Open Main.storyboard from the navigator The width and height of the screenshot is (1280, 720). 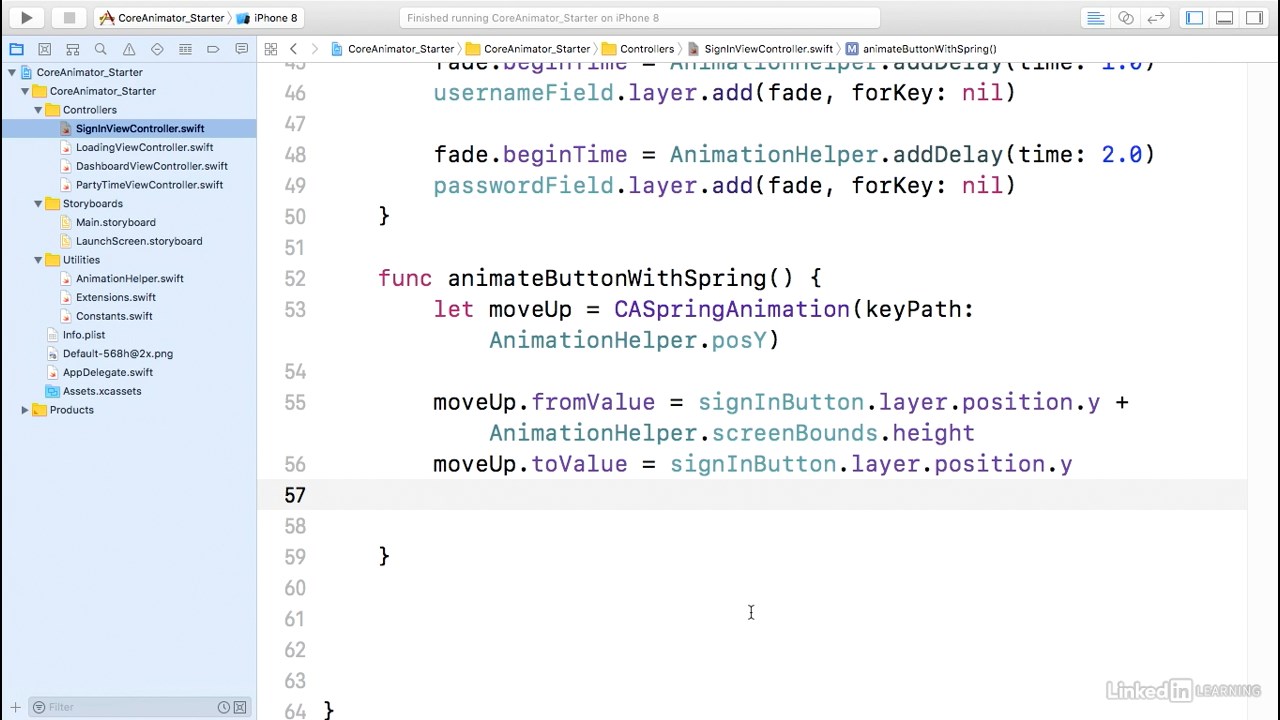click(x=116, y=222)
